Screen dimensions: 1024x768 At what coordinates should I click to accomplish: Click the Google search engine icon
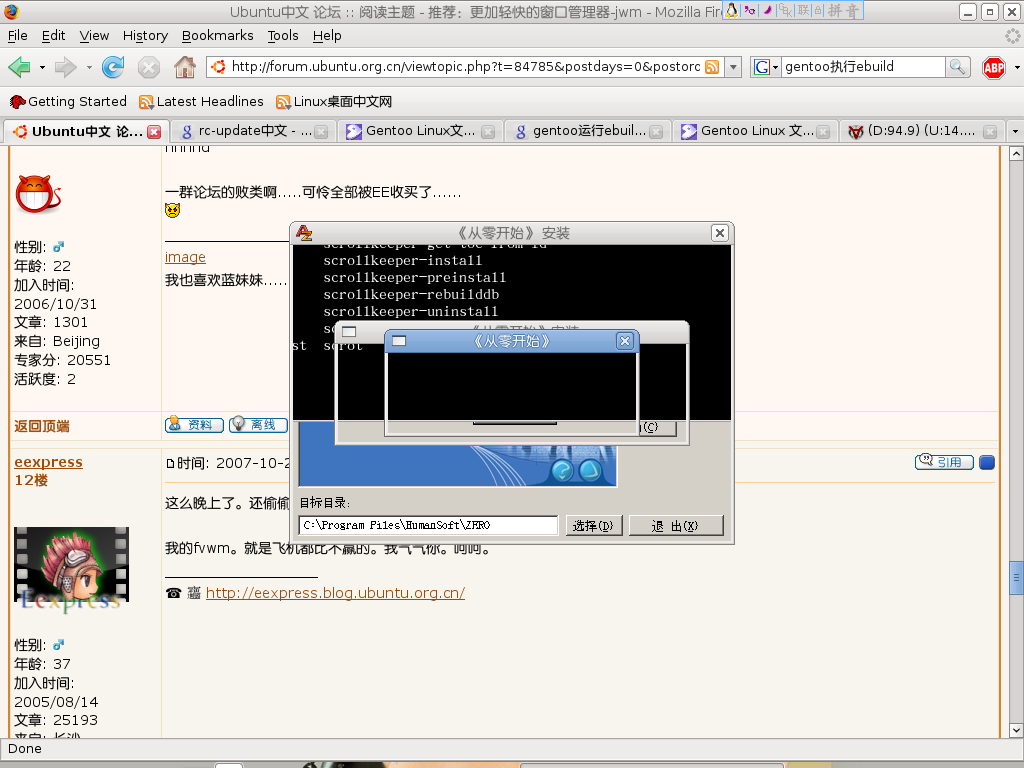pos(761,67)
